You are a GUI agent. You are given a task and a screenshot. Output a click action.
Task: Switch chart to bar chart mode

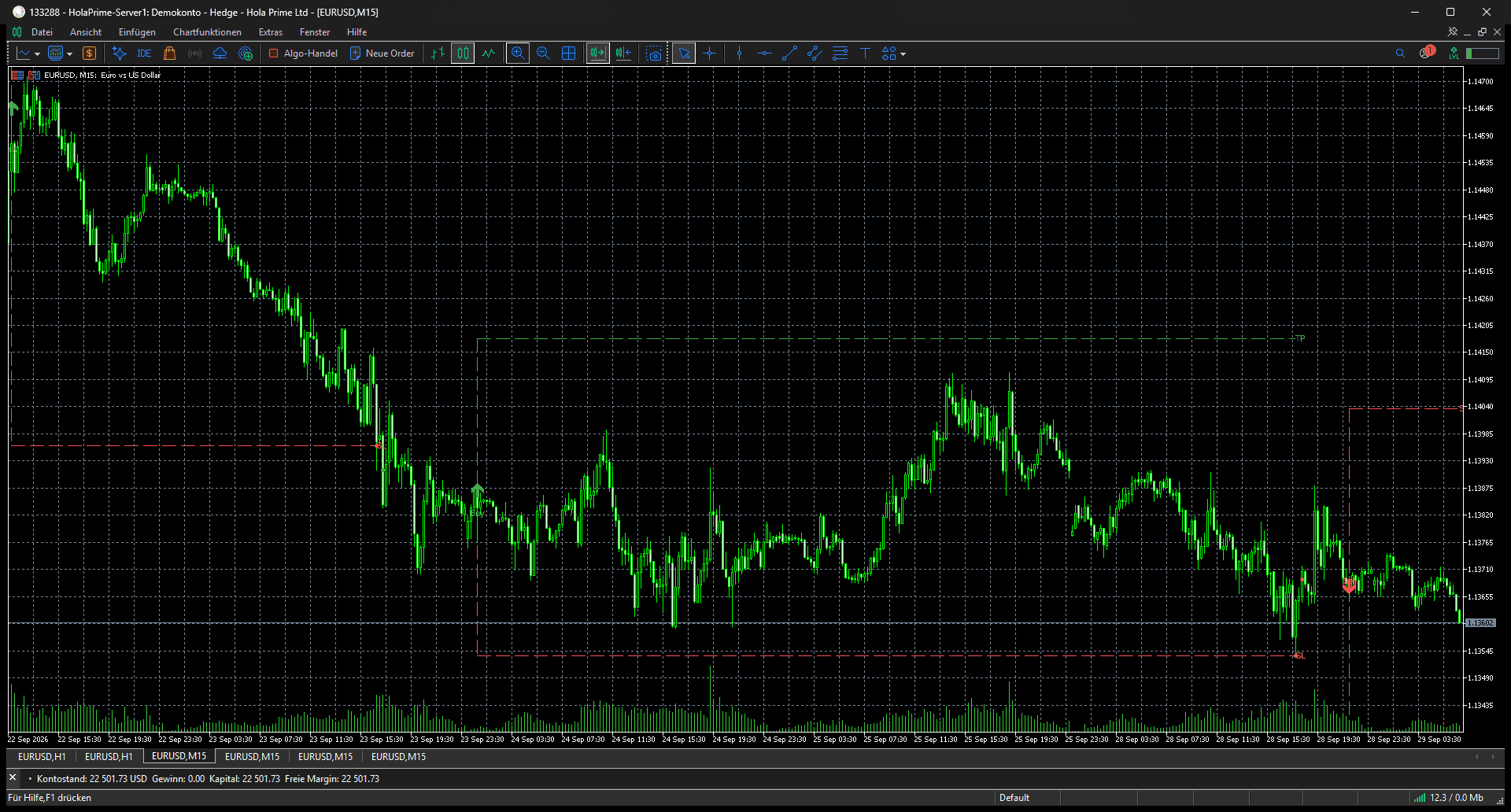tap(438, 54)
